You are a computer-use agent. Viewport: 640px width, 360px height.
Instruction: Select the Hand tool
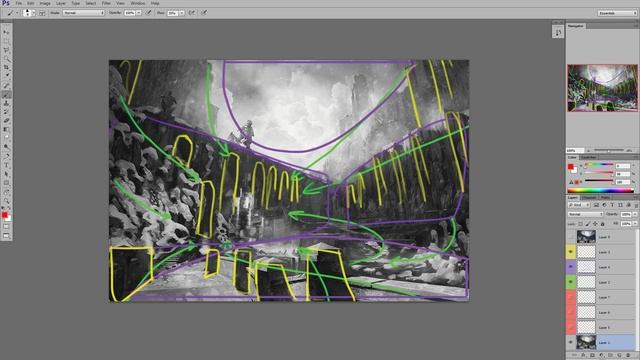(6, 192)
